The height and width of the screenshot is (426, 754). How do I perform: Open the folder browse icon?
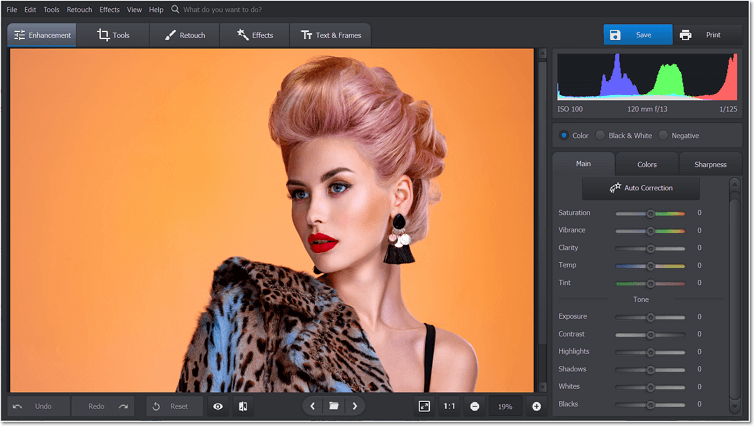click(334, 406)
